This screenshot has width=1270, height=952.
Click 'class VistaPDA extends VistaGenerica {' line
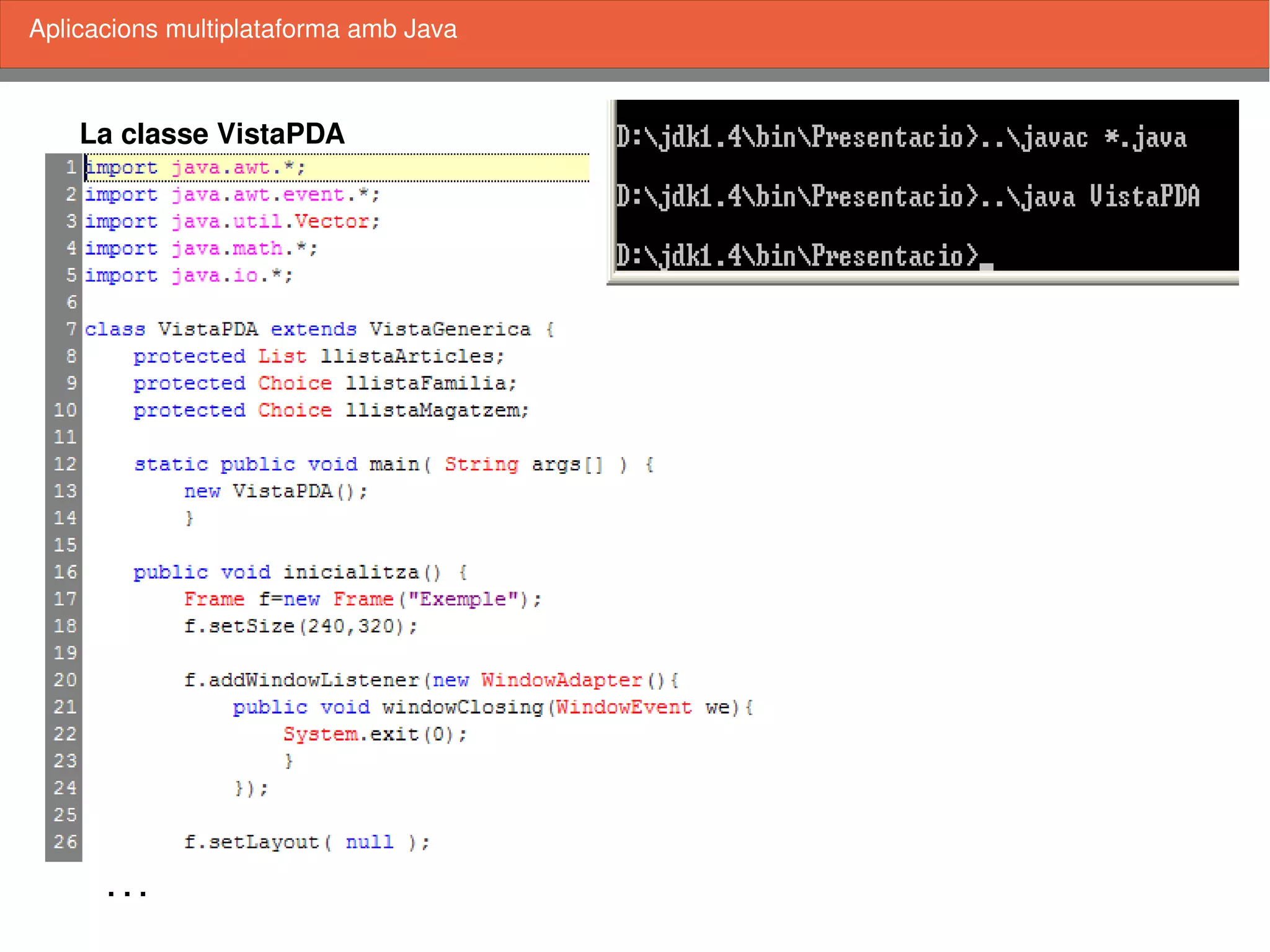[319, 329]
